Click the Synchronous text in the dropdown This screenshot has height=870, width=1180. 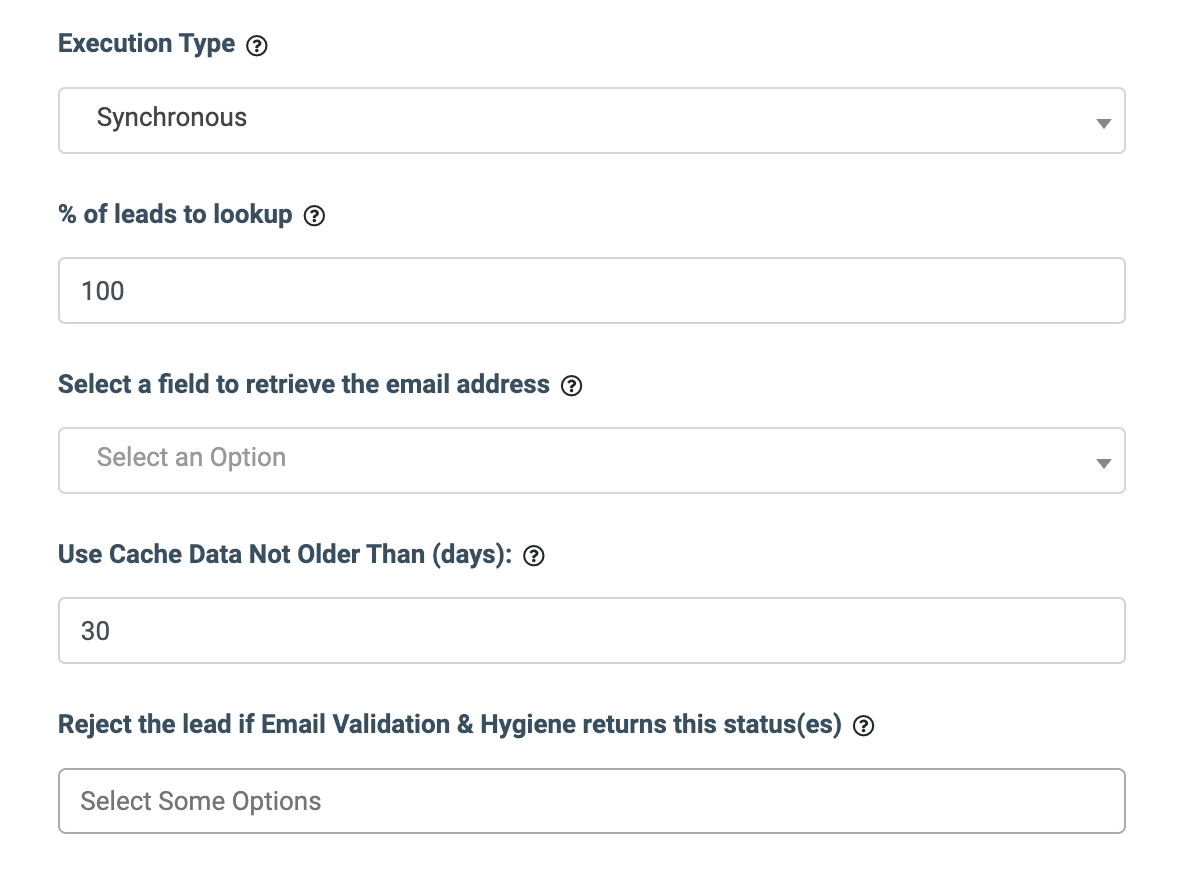pyautogui.click(x=172, y=118)
